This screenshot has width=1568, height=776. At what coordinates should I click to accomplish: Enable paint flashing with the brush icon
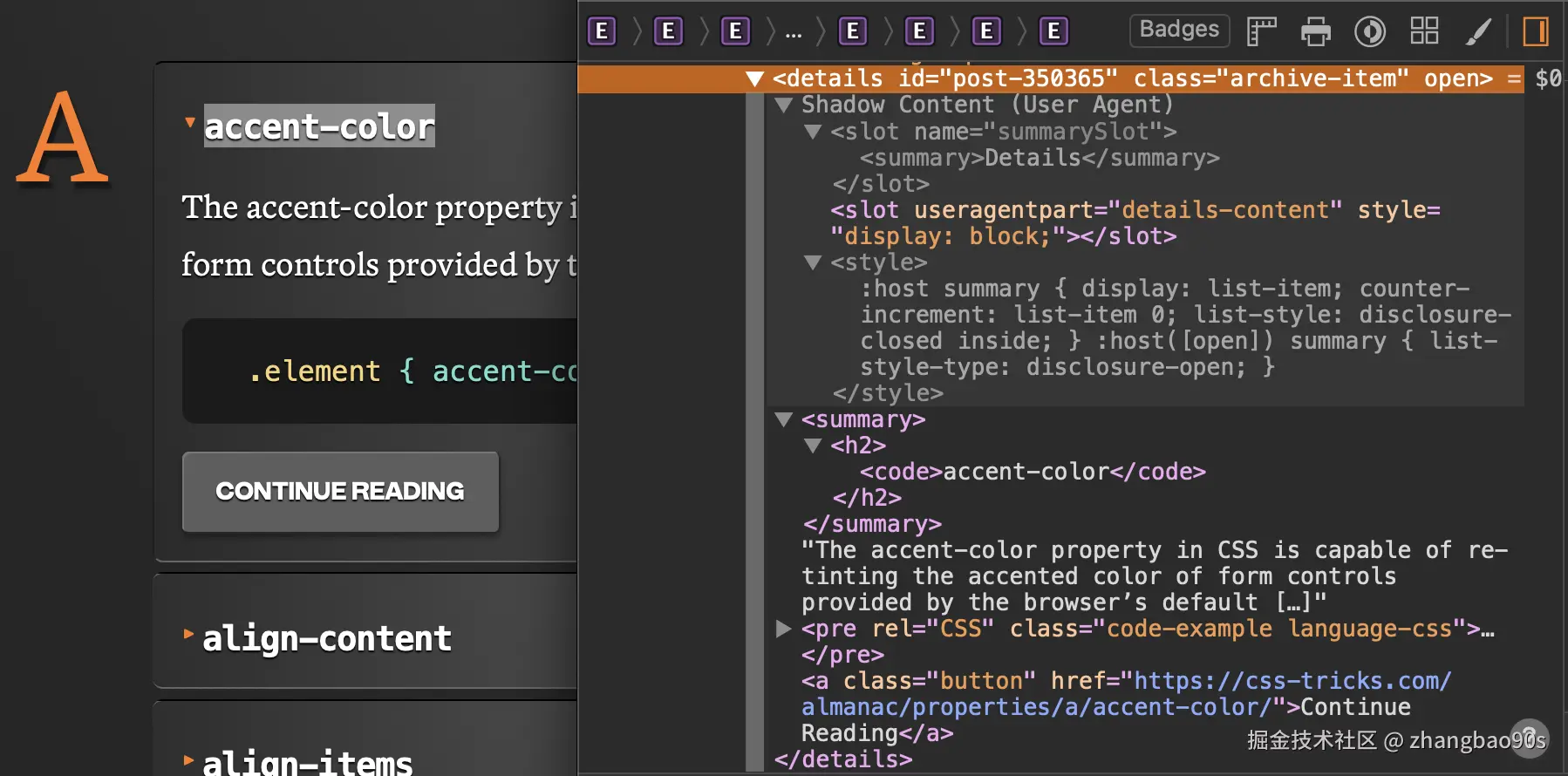(x=1478, y=31)
